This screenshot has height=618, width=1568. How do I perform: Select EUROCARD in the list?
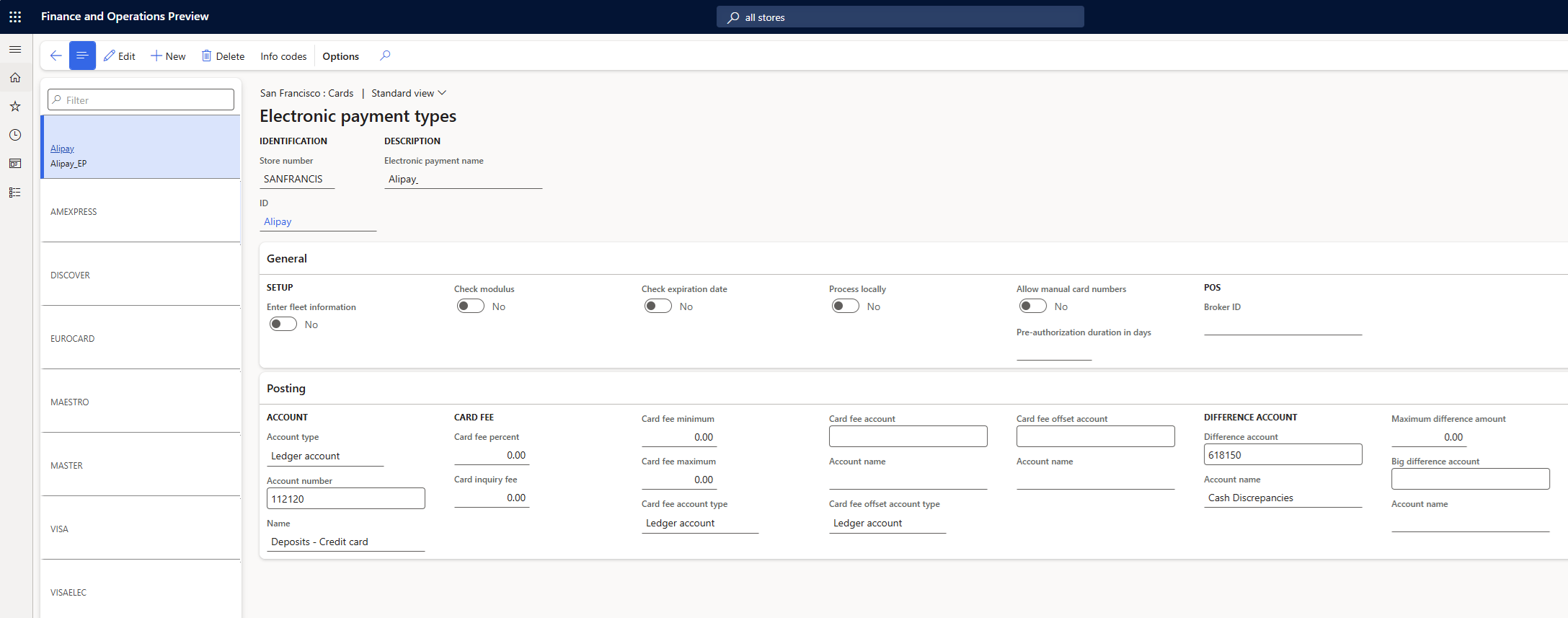point(141,338)
